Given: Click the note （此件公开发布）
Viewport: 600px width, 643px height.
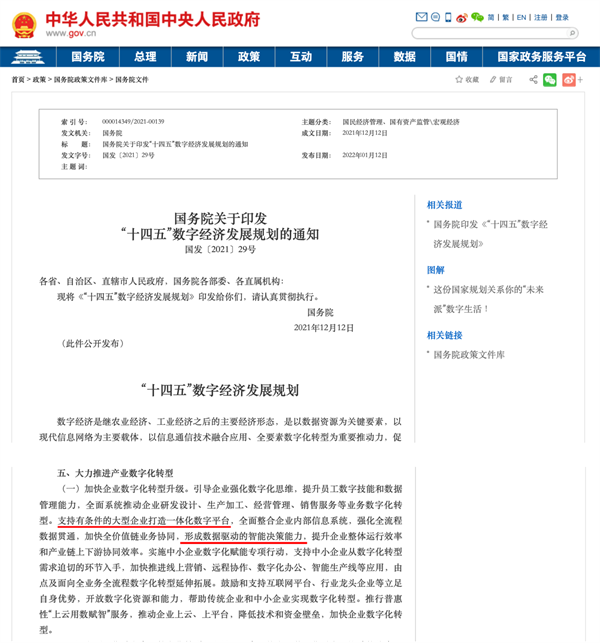Looking at the screenshot, I should click(x=93, y=343).
